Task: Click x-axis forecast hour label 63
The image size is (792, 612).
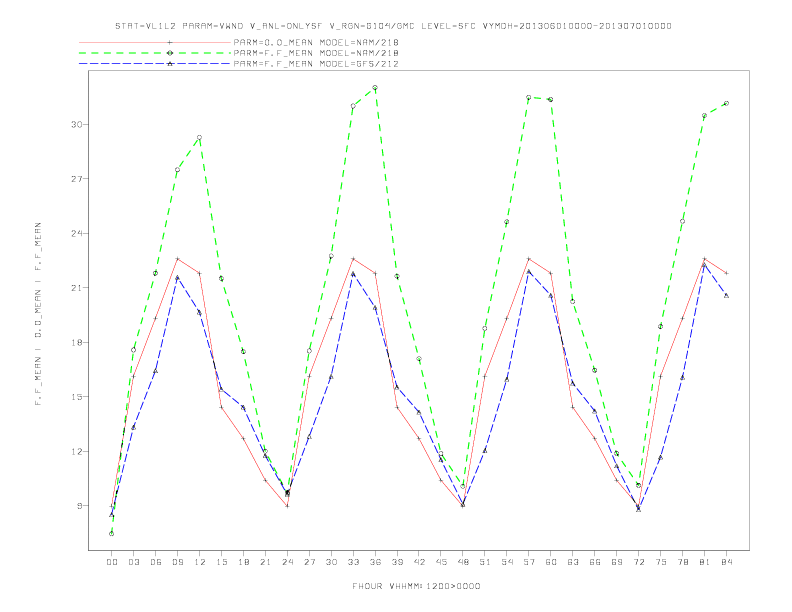Action: coord(573,562)
